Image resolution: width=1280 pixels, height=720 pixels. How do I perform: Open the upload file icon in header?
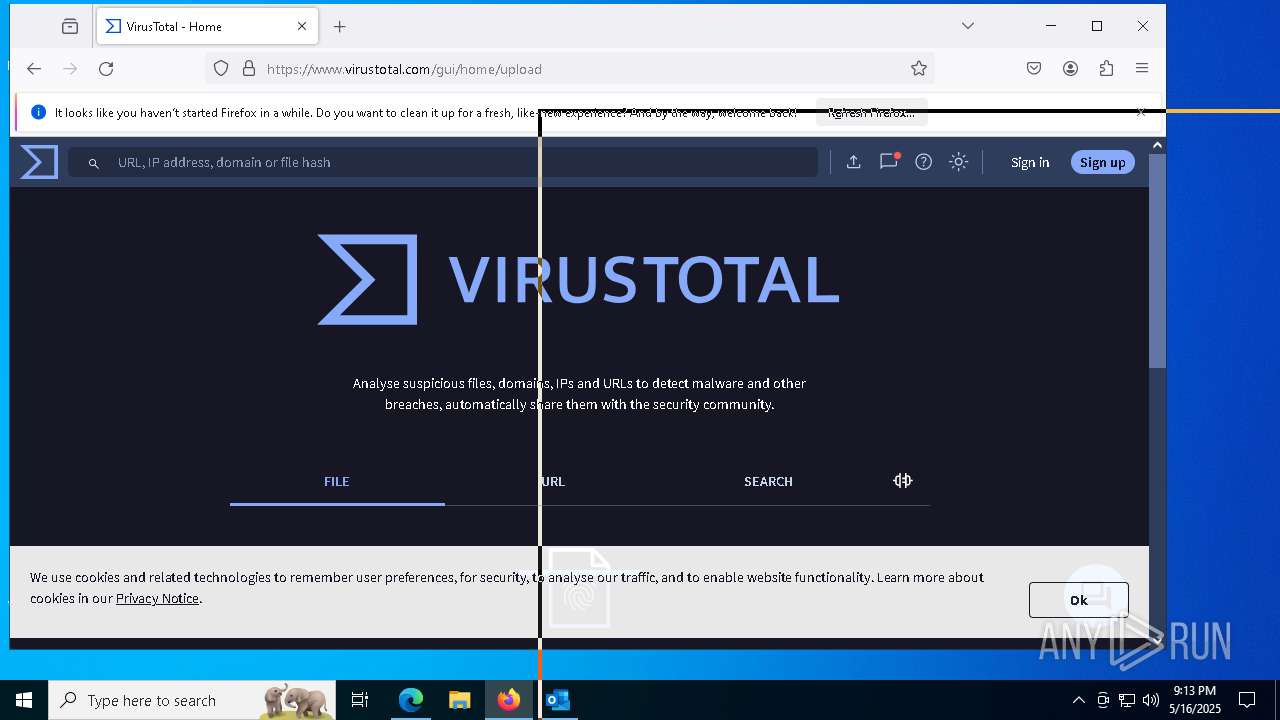tap(853, 162)
